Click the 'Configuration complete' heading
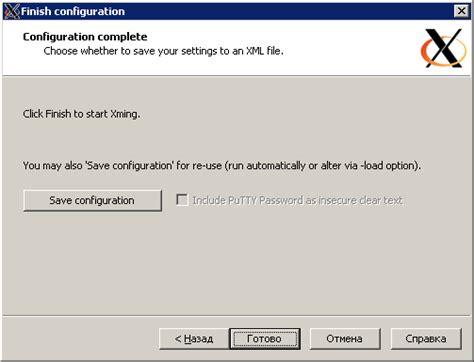474x362 pixels. 85,37
